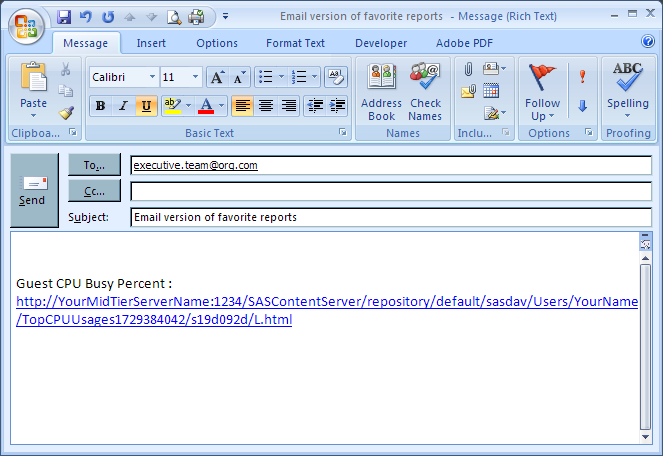Align text left
This screenshot has width=665, height=456.
click(x=243, y=105)
